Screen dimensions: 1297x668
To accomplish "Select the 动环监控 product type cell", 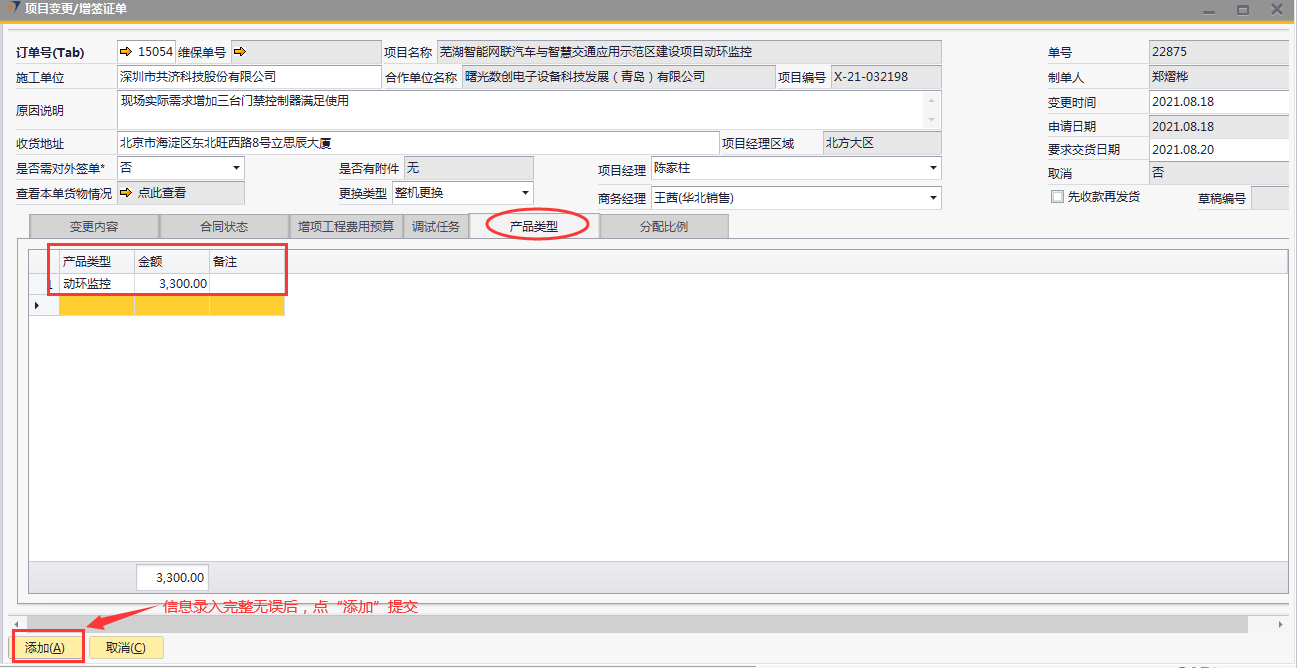I will [x=96, y=284].
